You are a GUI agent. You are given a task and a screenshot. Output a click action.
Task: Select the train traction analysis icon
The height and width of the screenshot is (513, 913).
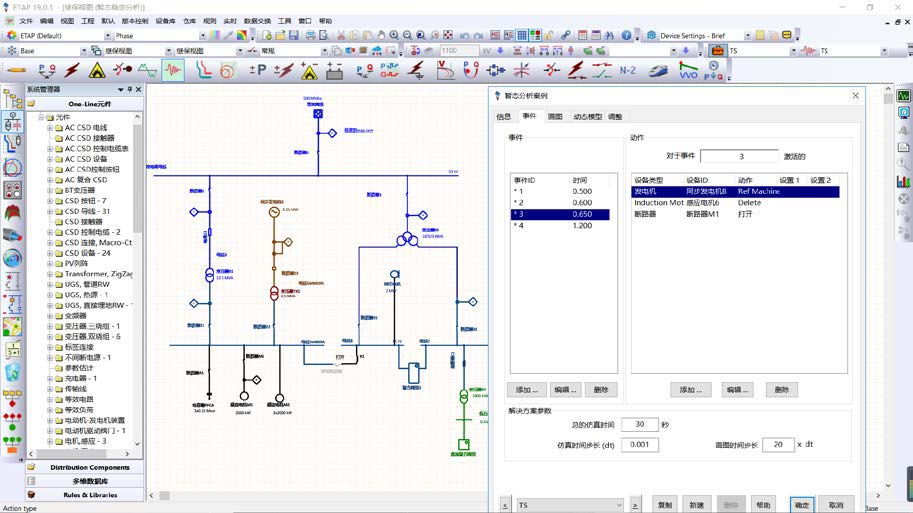(658, 70)
